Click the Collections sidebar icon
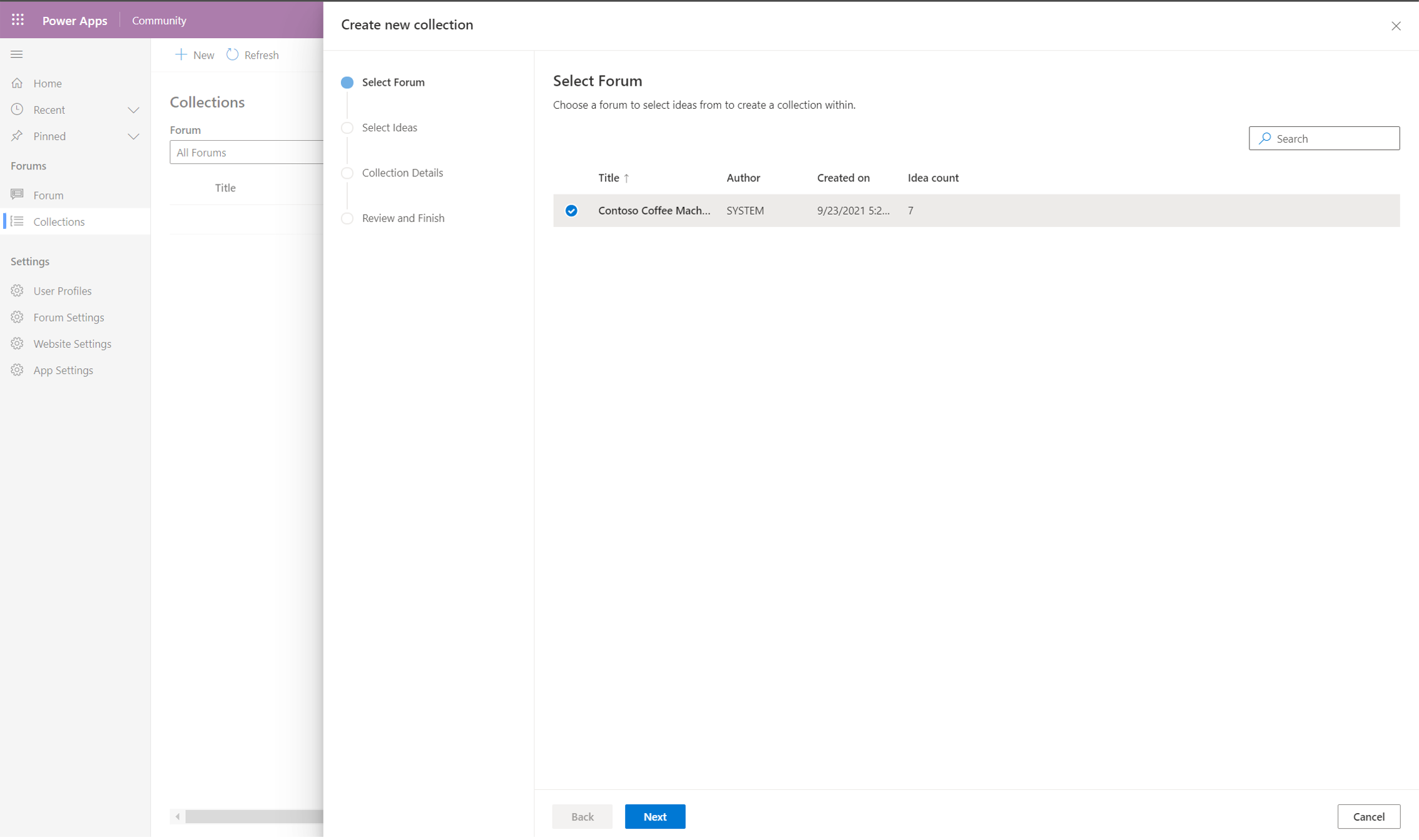 17,221
